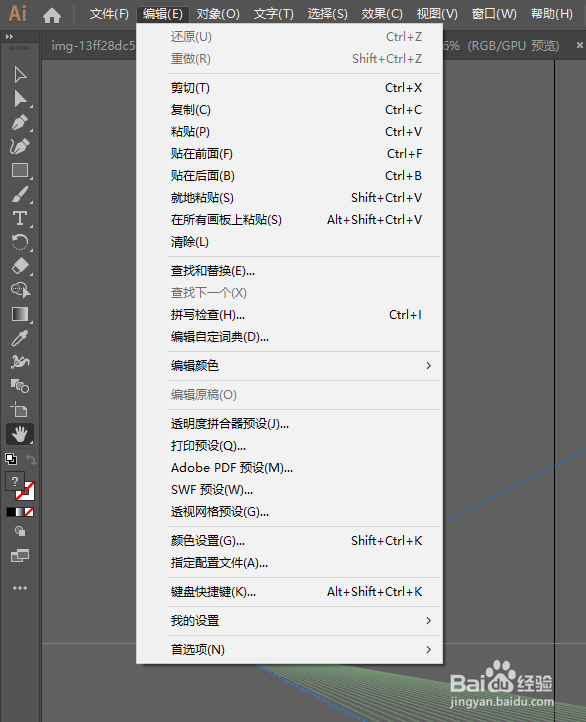Screen dimensions: 586x722
Task: Choose 粘贴(P) menu item
Action: (x=289, y=132)
